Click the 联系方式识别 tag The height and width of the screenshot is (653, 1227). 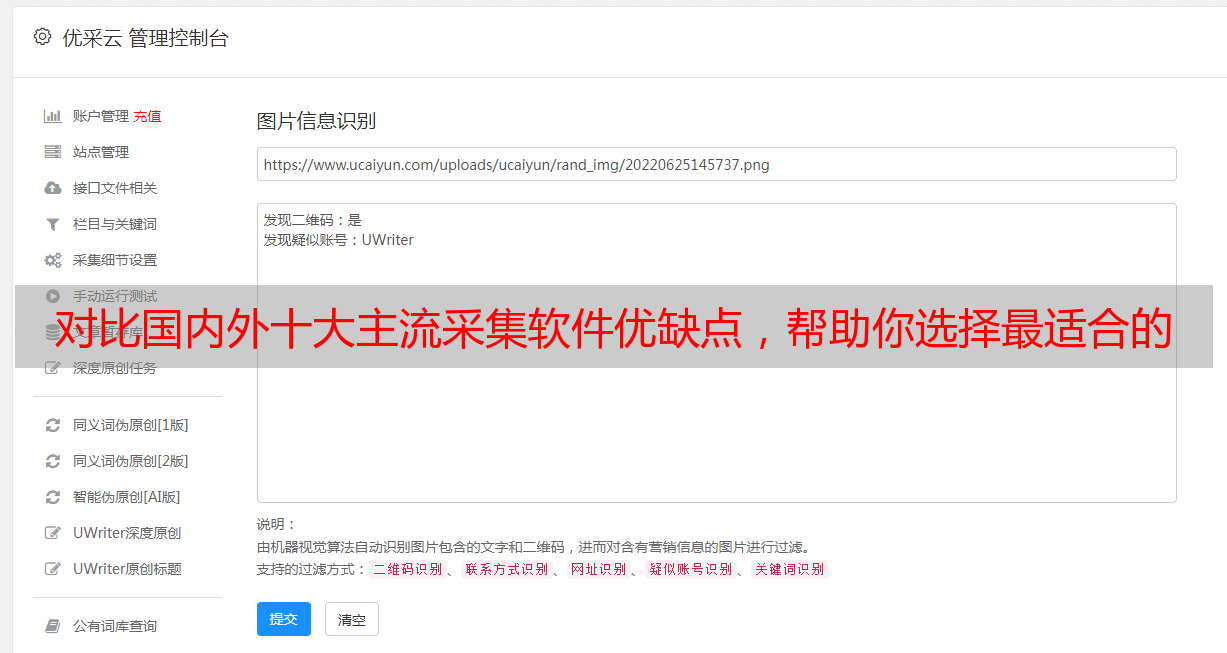pos(506,569)
